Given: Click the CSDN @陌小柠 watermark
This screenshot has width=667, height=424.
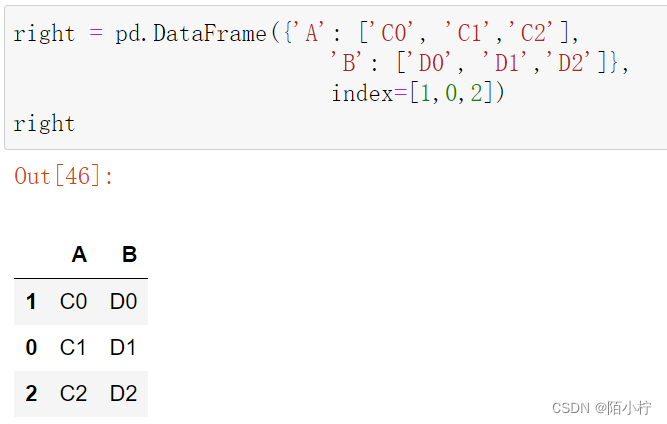Looking at the screenshot, I should (x=602, y=407).
